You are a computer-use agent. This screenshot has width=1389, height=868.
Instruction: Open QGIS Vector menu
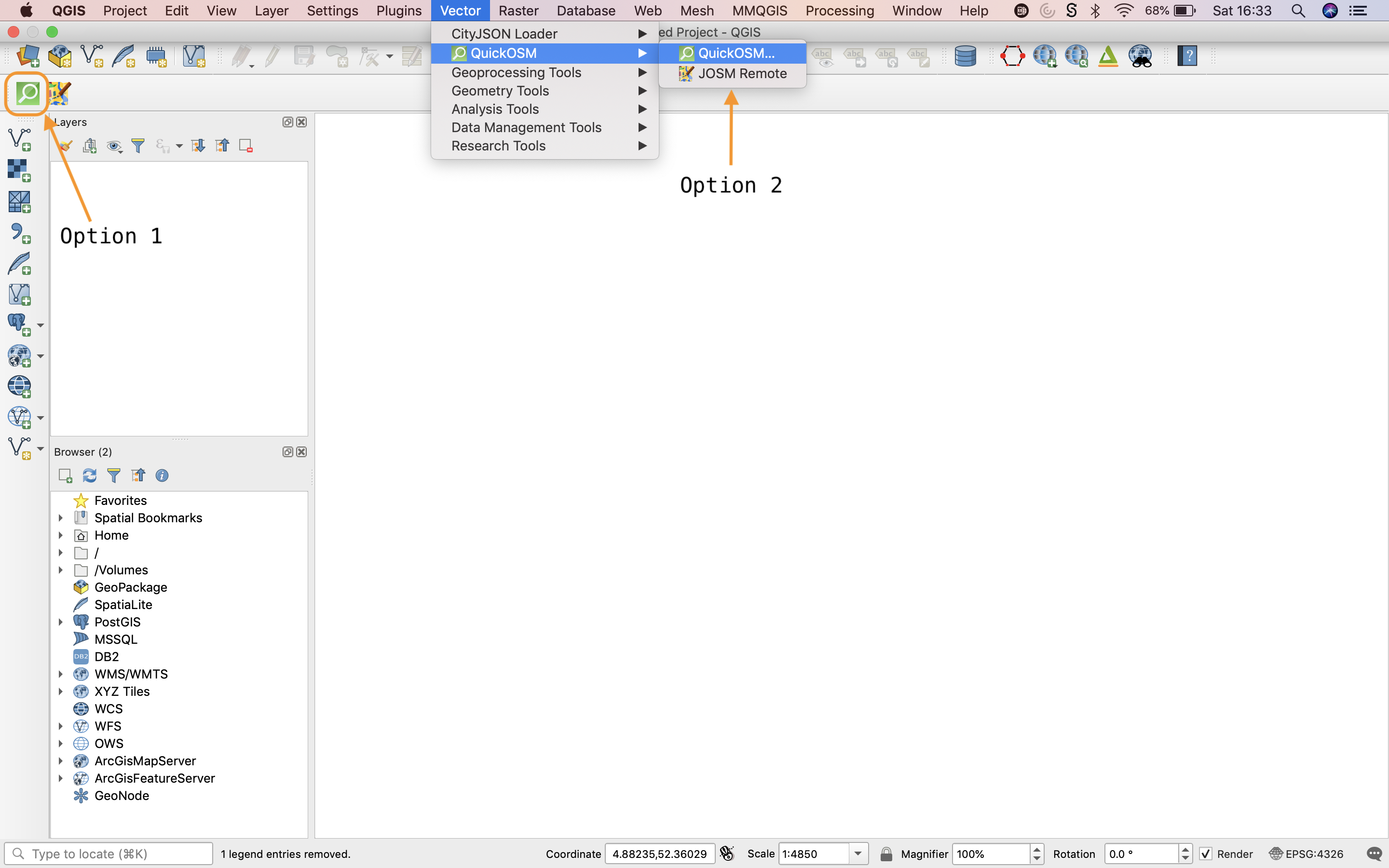(460, 11)
